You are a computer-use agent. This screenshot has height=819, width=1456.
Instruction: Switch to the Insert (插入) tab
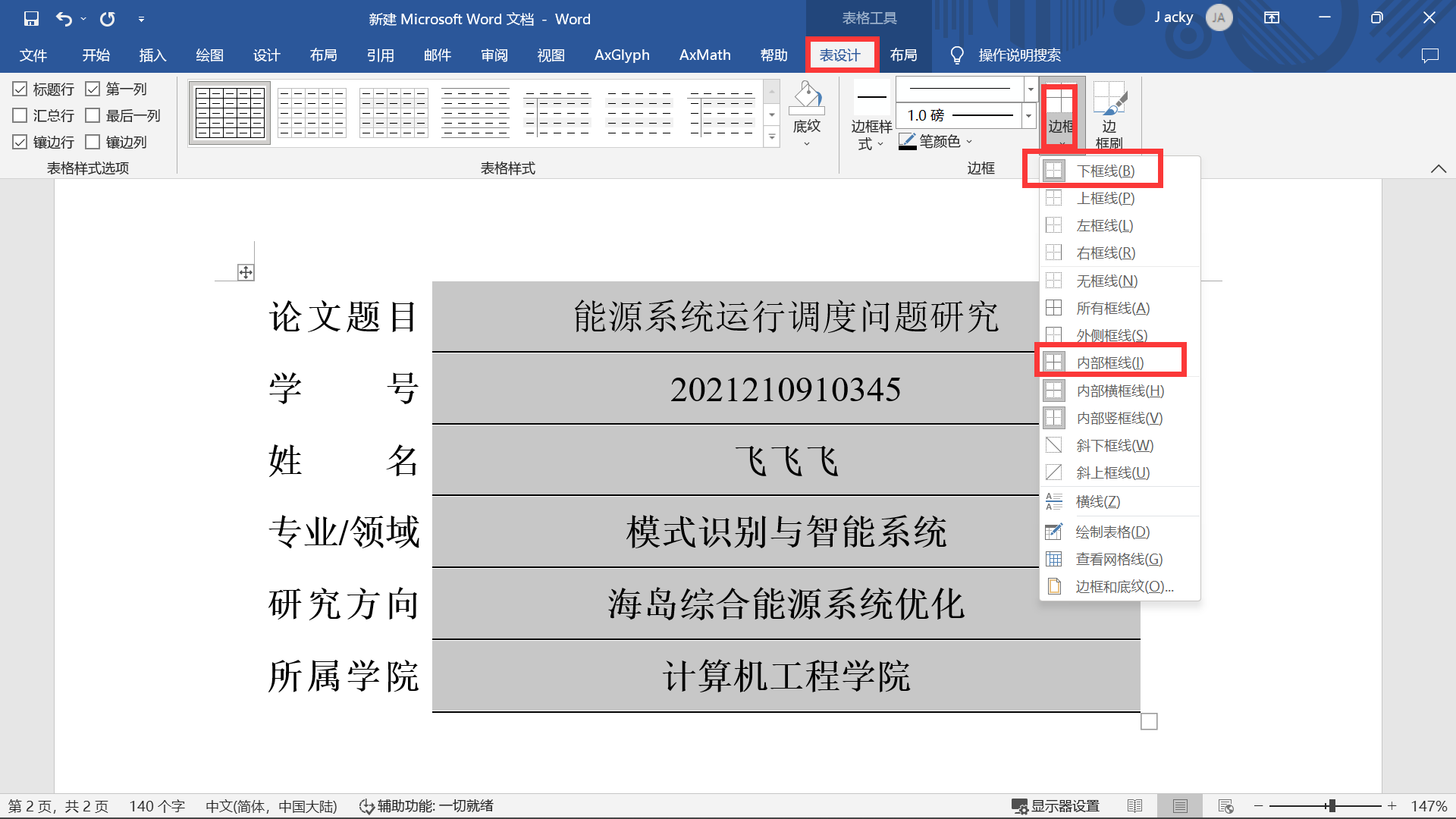(152, 55)
